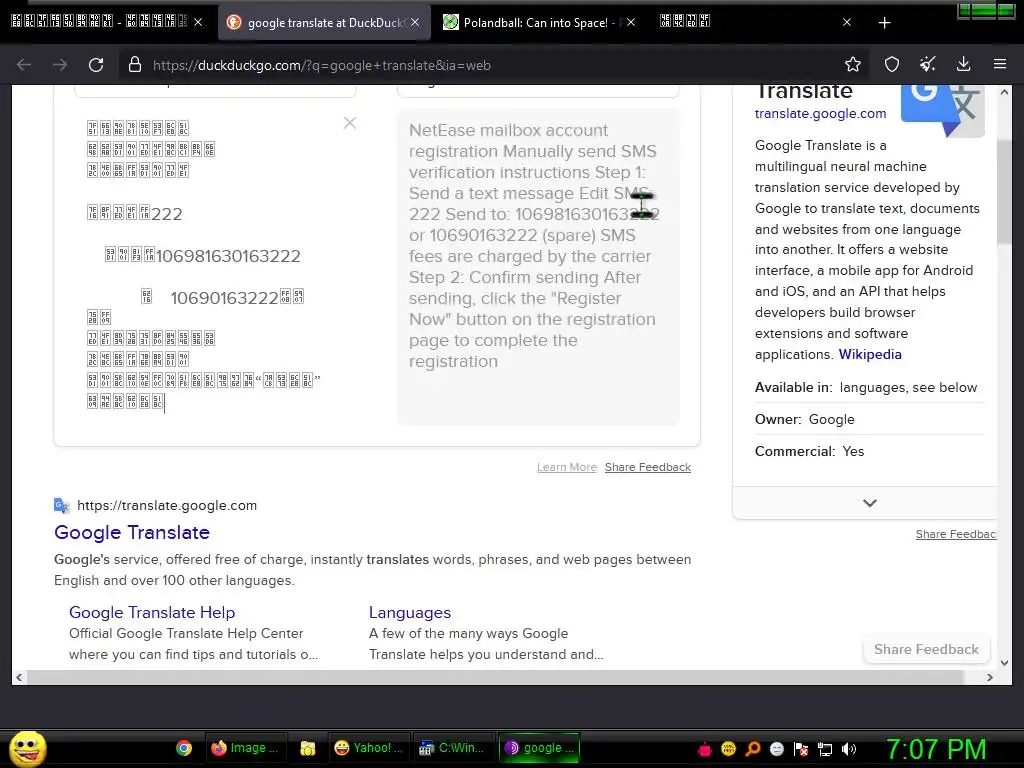Click the Available in: languages row

pyautogui.click(x=869, y=387)
